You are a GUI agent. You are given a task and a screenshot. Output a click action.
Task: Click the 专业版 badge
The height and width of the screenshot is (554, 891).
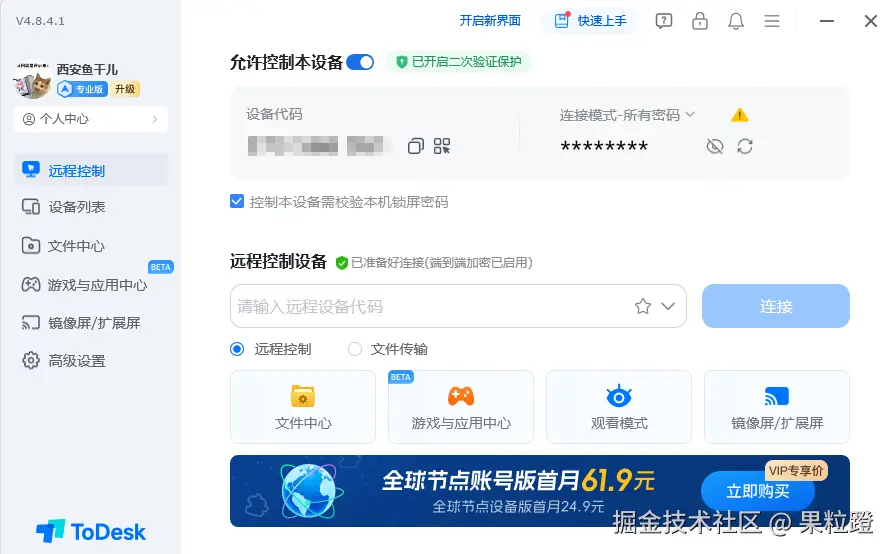point(82,89)
